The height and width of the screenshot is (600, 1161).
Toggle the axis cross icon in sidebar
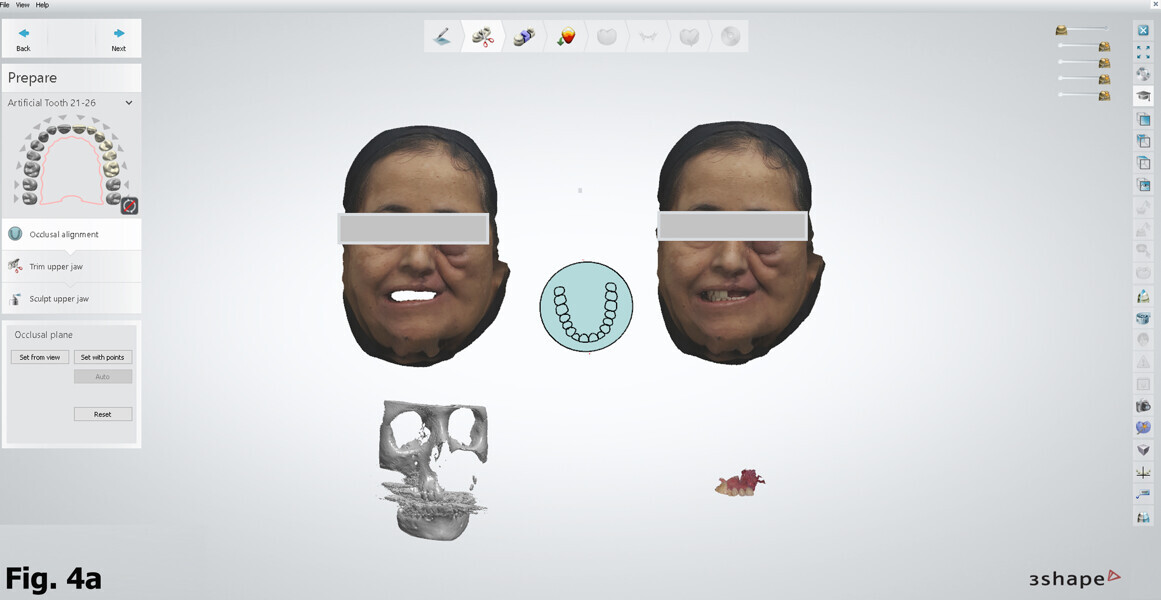pyautogui.click(x=1143, y=472)
